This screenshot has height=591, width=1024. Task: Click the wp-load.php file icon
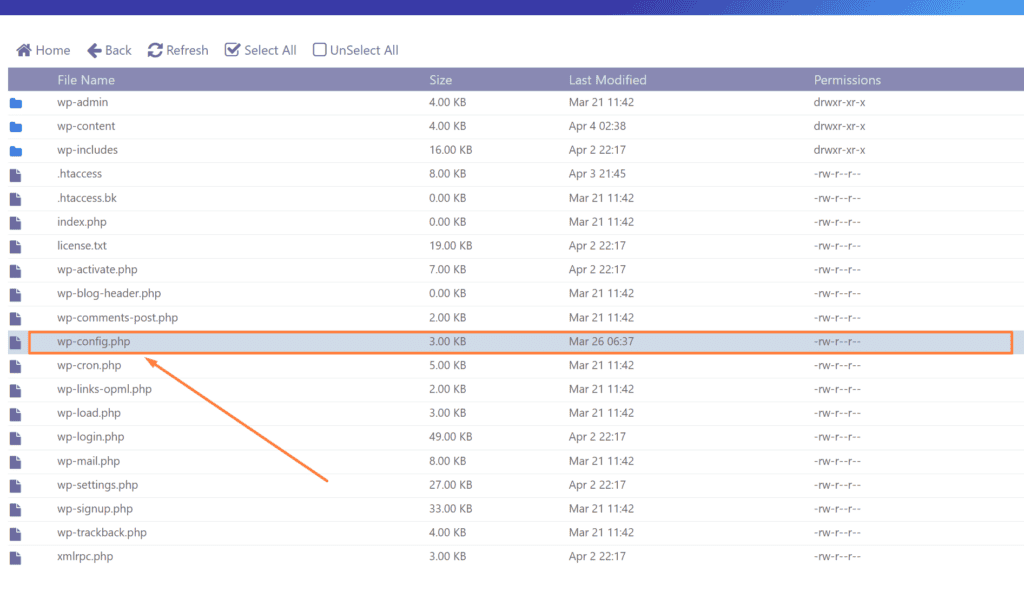[x=16, y=414]
